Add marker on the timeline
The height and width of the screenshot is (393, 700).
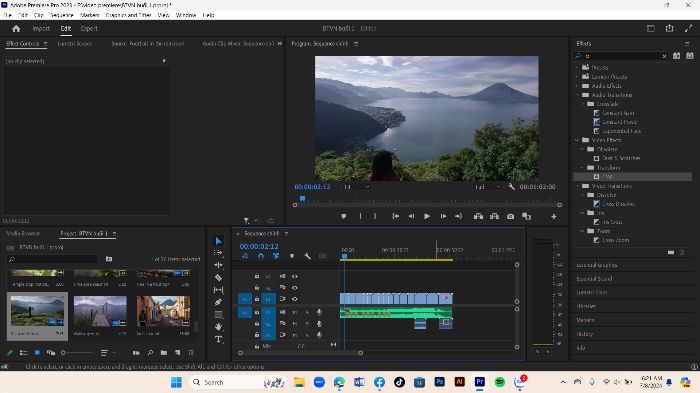coord(292,256)
